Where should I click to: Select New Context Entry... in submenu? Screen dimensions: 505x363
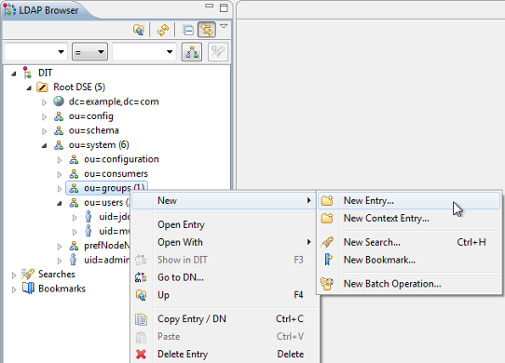pos(409,218)
